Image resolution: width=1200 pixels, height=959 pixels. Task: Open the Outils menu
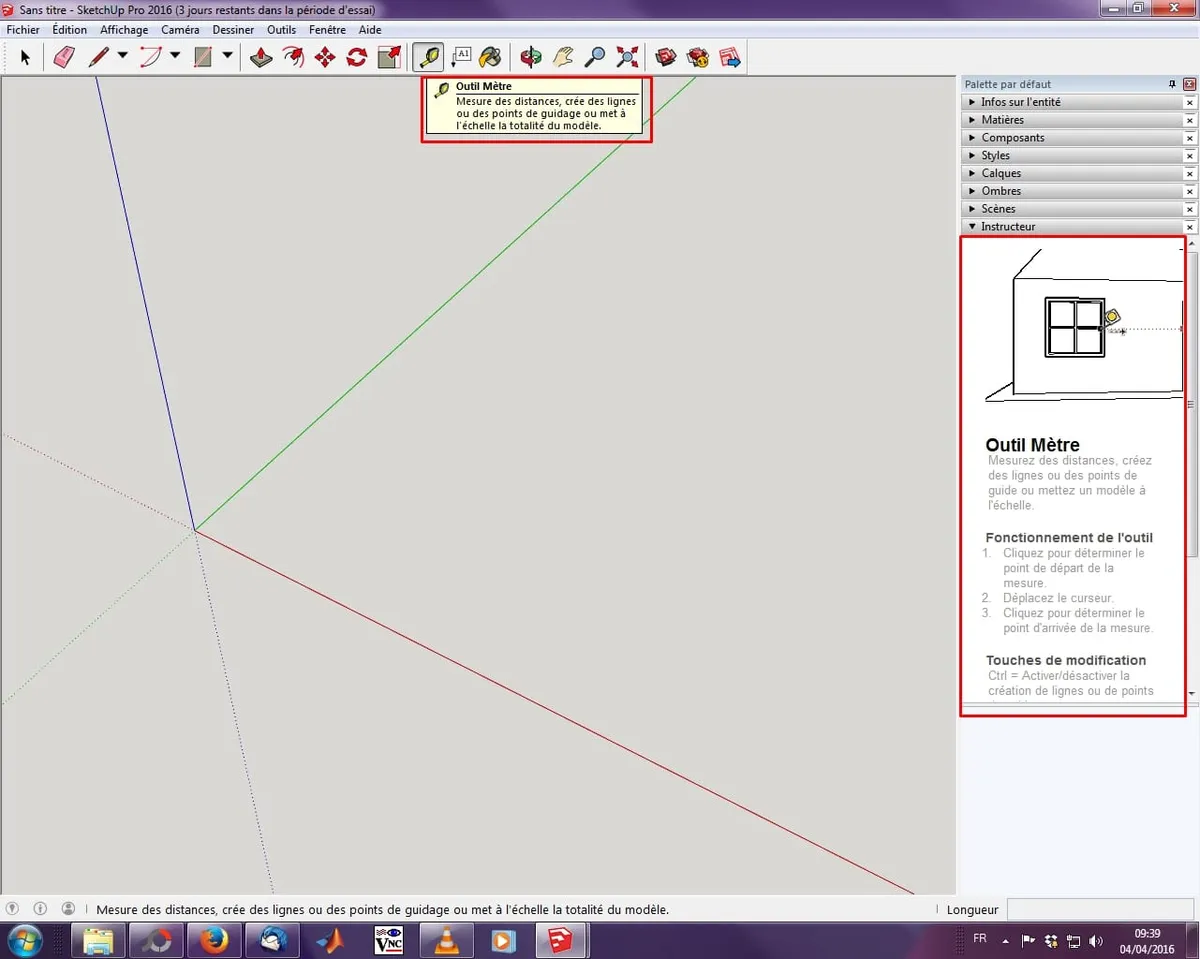pyautogui.click(x=282, y=30)
